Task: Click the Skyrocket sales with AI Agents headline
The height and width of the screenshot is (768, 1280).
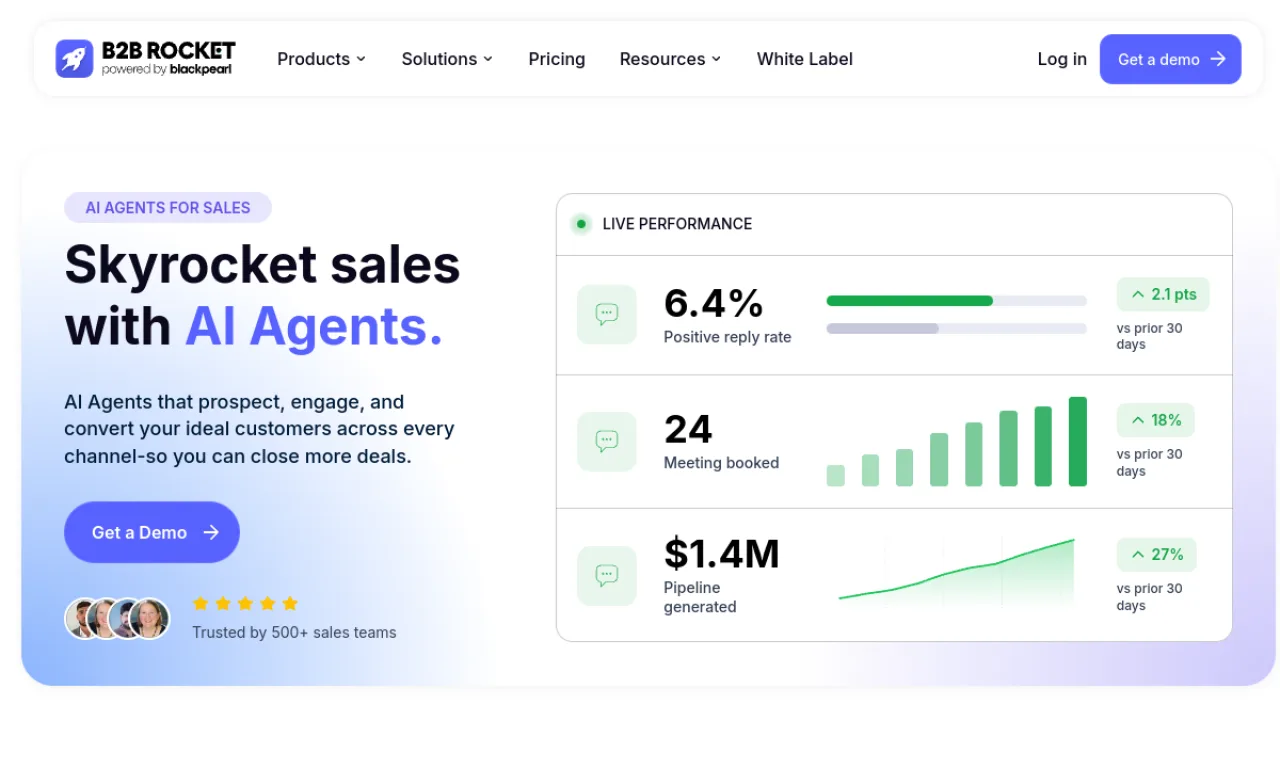Action: point(262,295)
